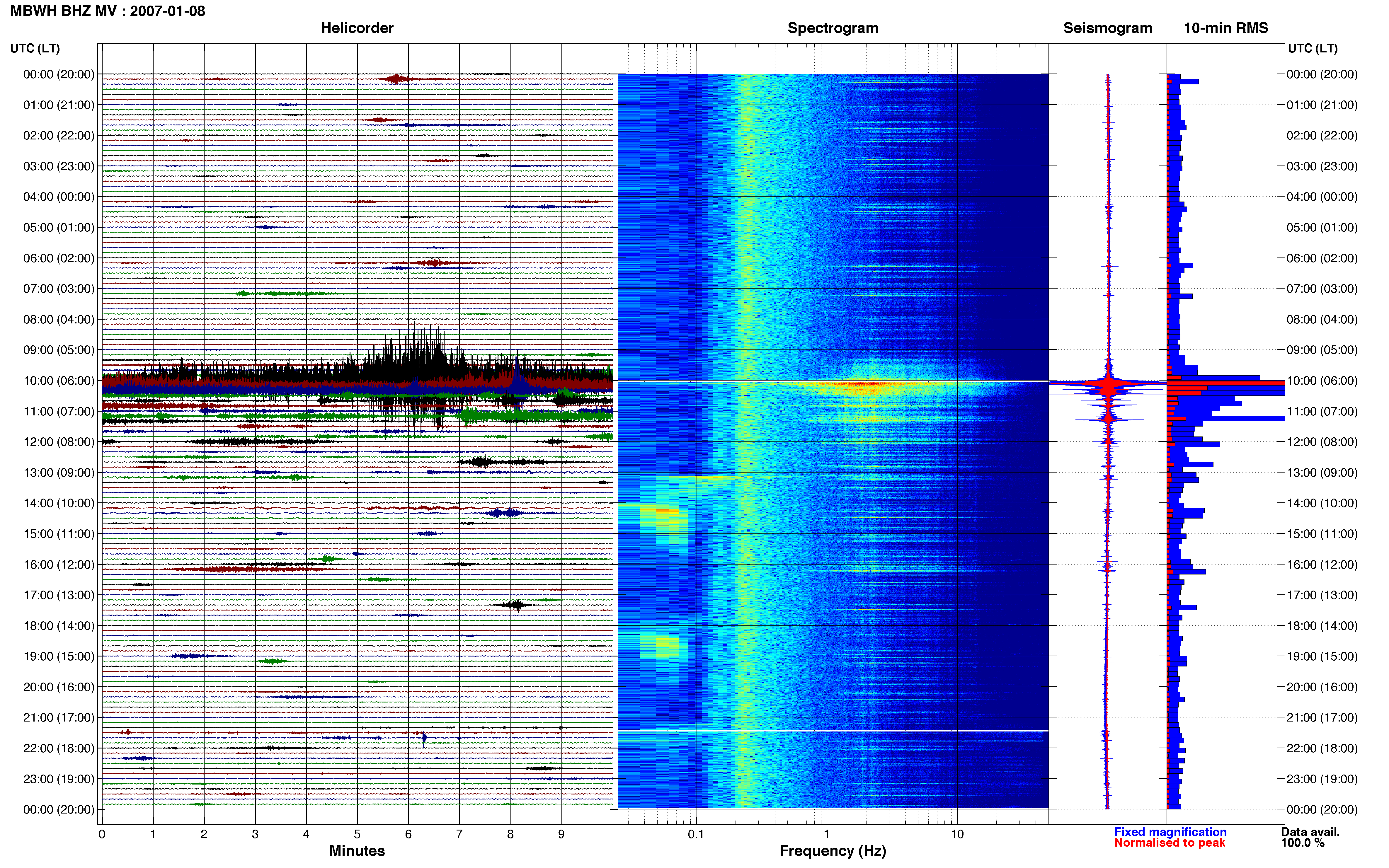Click the 'Helicorder' panel heading
Screen dimensions: 1389x868
357,28
